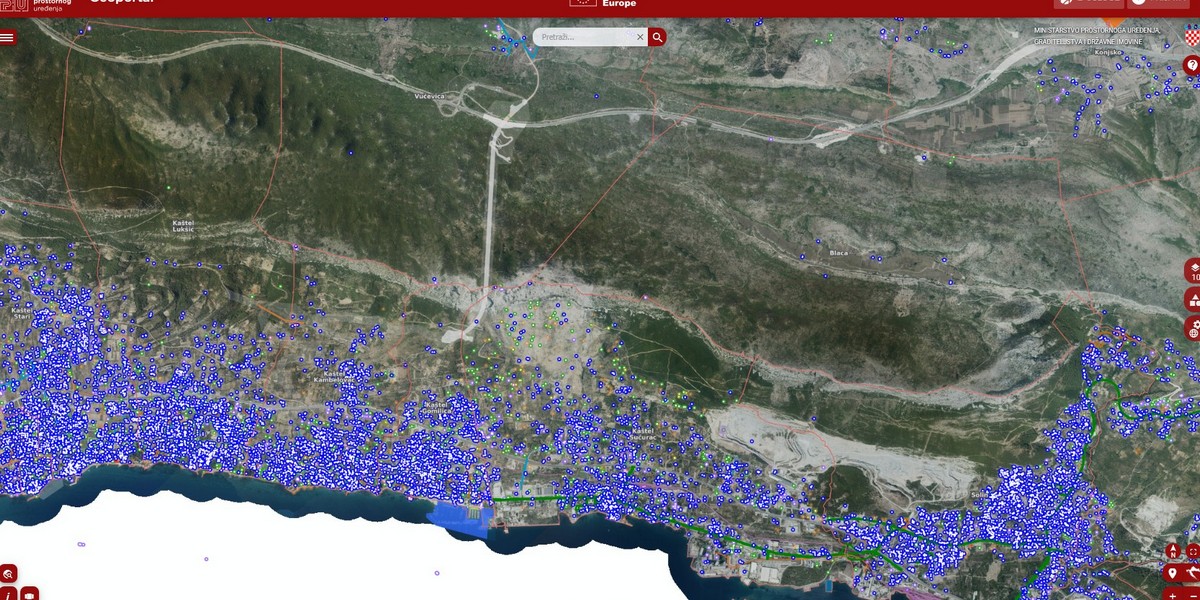Click the Croatian coat of arms emblem
The image size is (1200, 600).
tap(1191, 34)
